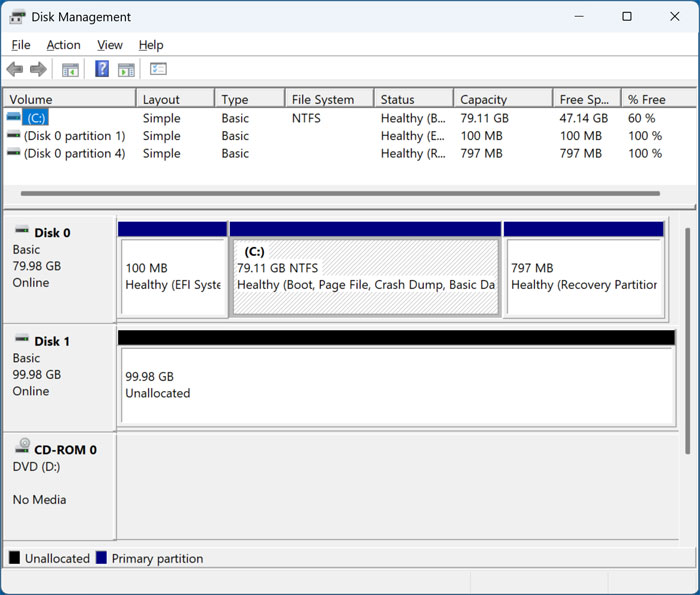Screen dimensions: 700x595
Task: Click the vertical scrollbar in disk pane
Action: [688, 341]
